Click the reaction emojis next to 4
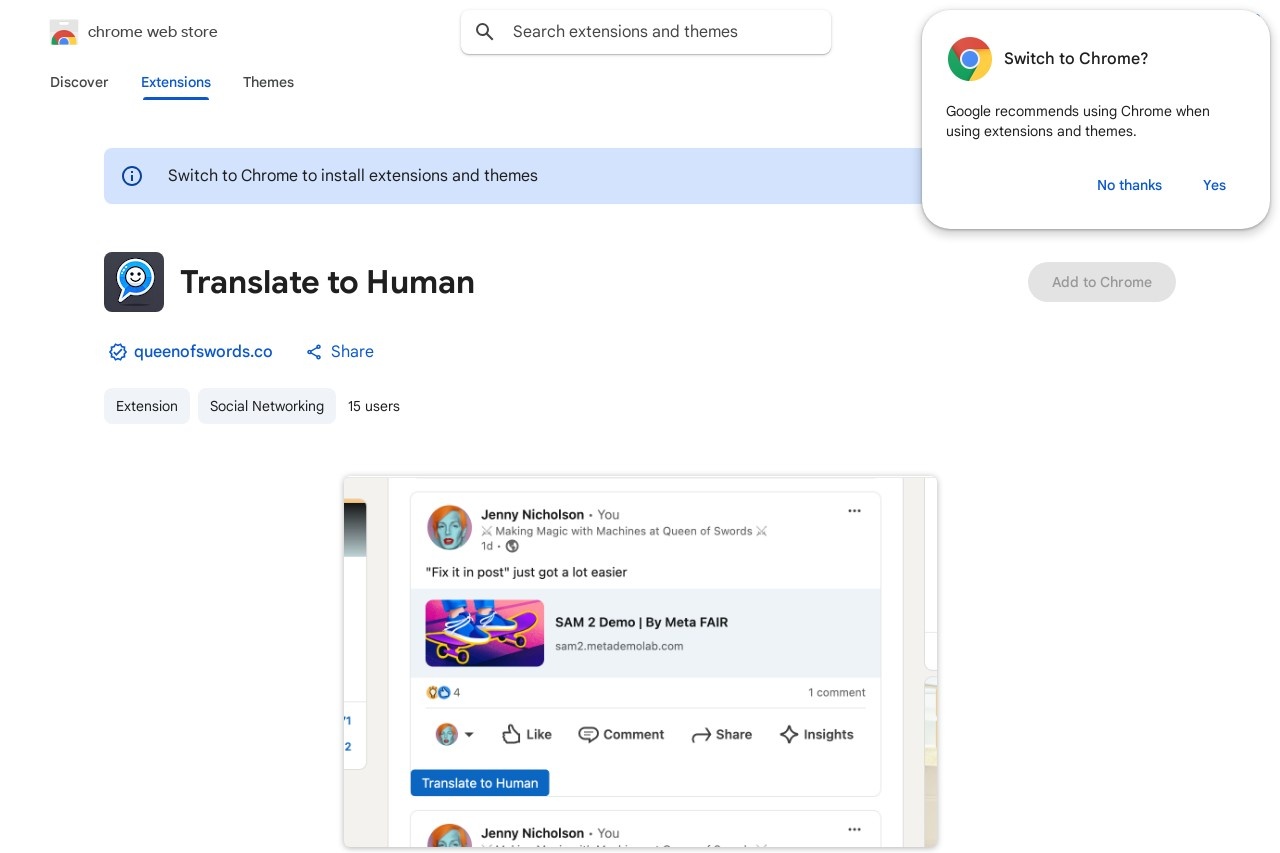 (439, 692)
